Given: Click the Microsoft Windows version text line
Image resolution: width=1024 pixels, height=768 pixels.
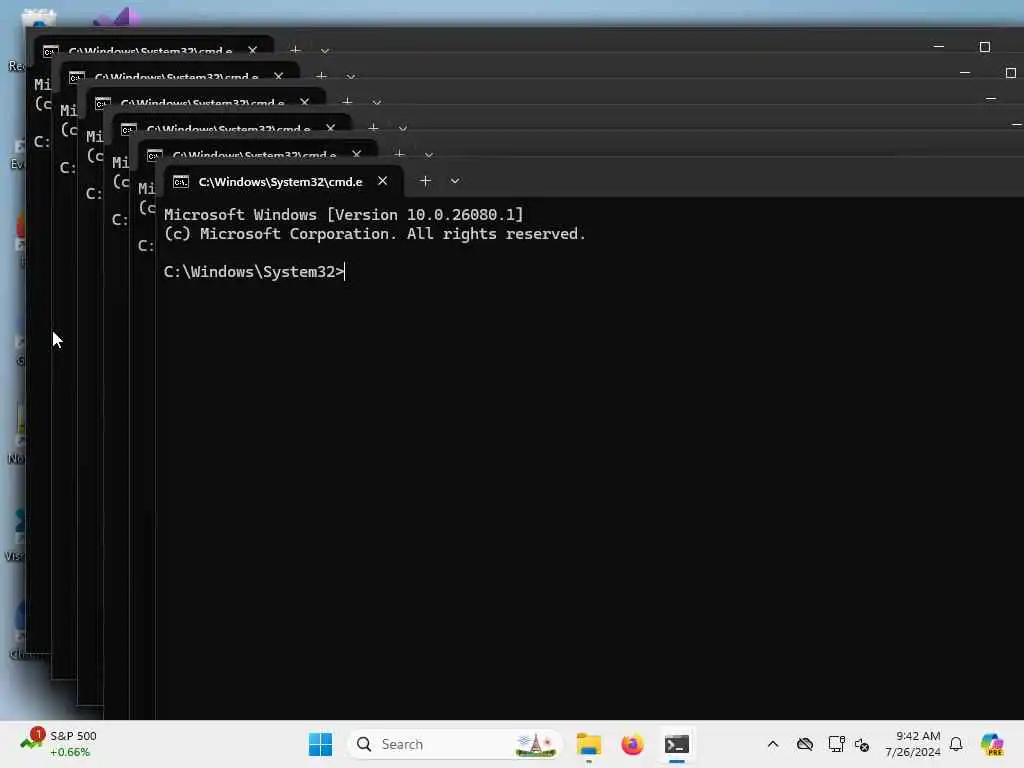Looking at the screenshot, I should (344, 215).
